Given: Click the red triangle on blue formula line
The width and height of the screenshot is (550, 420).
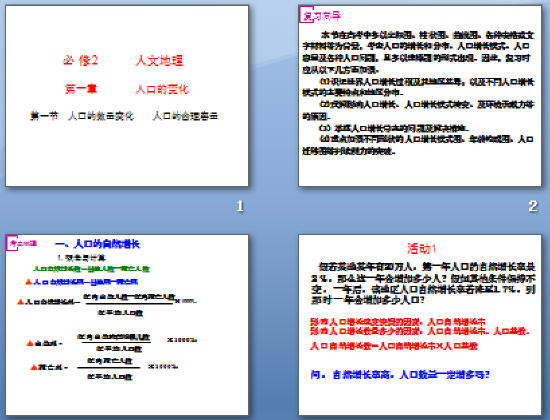Looking at the screenshot, I should click(x=29, y=281).
